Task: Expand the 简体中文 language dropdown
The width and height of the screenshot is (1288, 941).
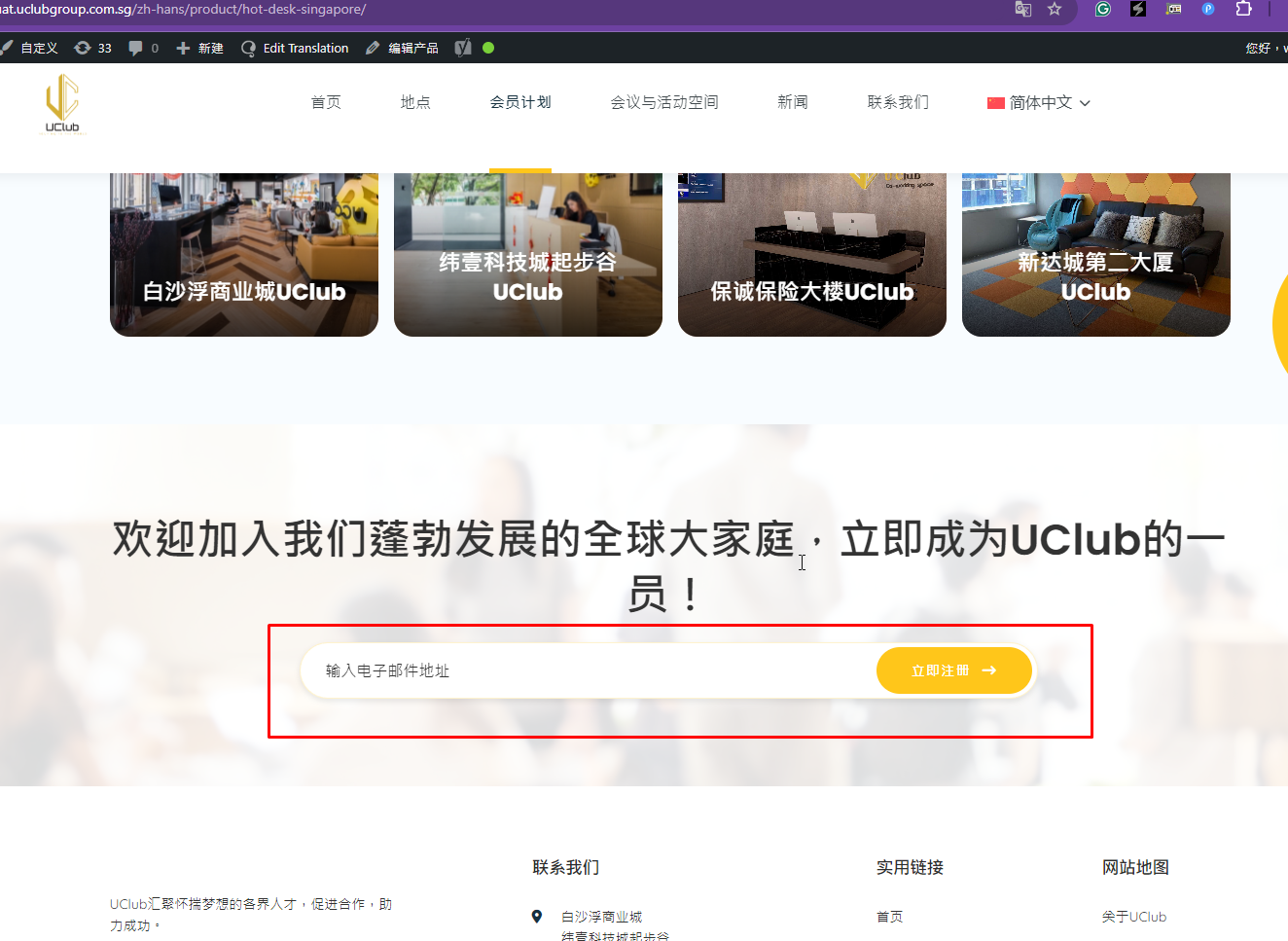Action: click(x=1039, y=102)
